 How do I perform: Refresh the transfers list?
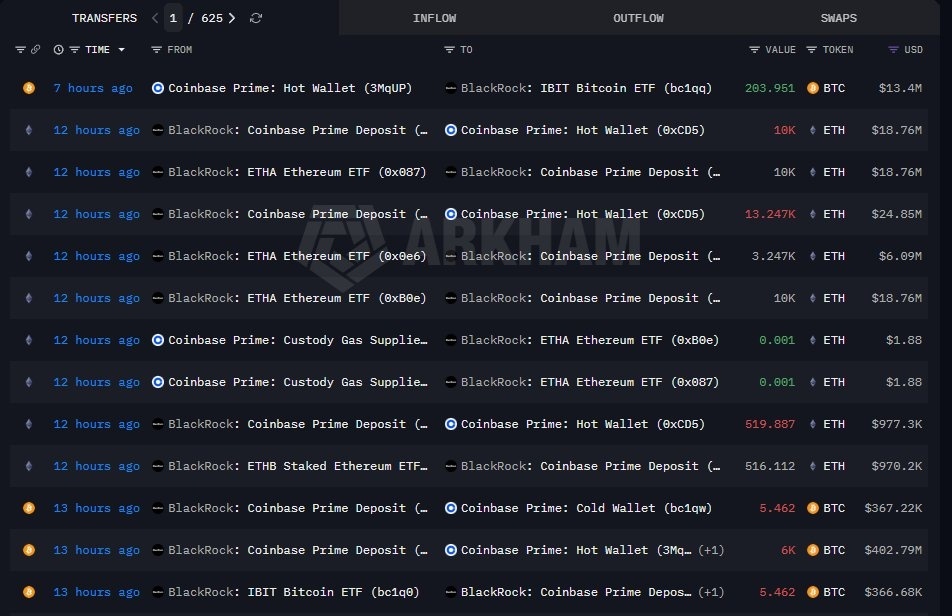(256, 18)
